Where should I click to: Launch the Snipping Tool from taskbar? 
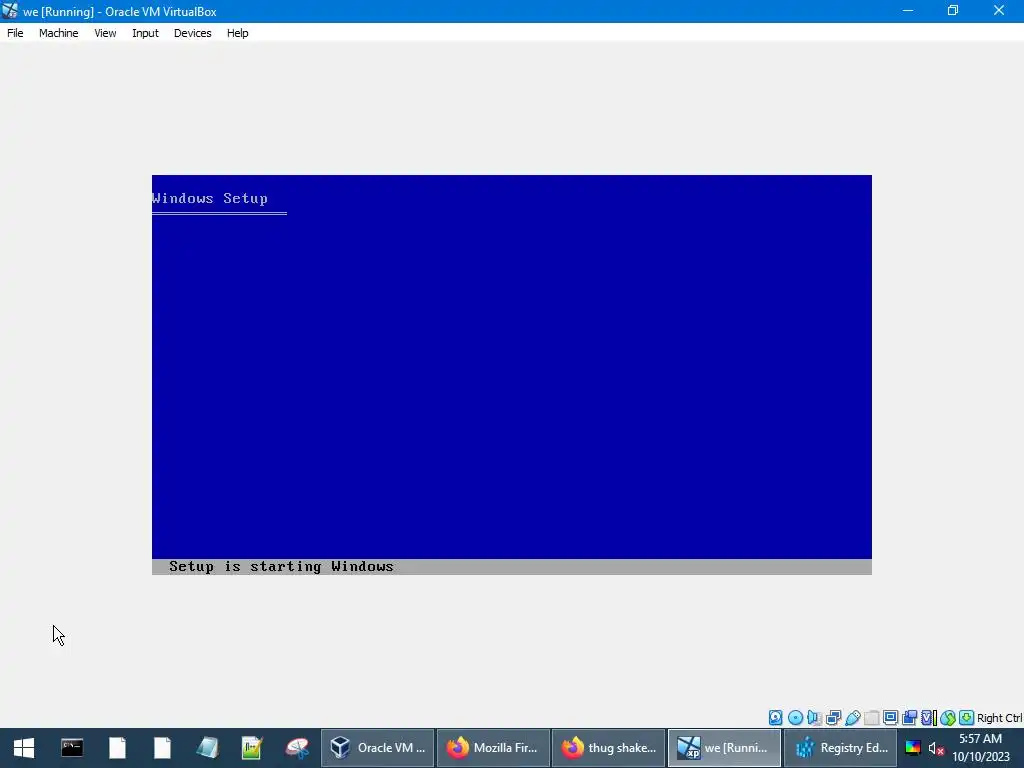coord(297,748)
